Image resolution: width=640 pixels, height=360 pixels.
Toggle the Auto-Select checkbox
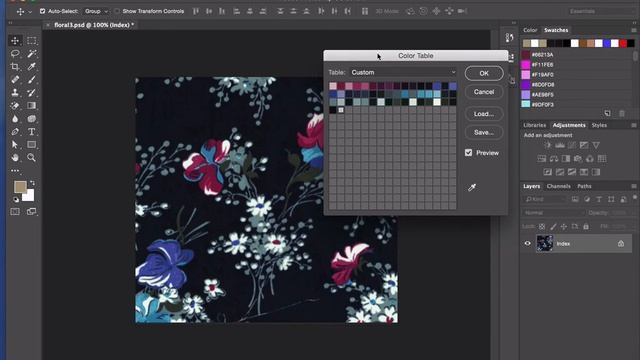click(42, 11)
